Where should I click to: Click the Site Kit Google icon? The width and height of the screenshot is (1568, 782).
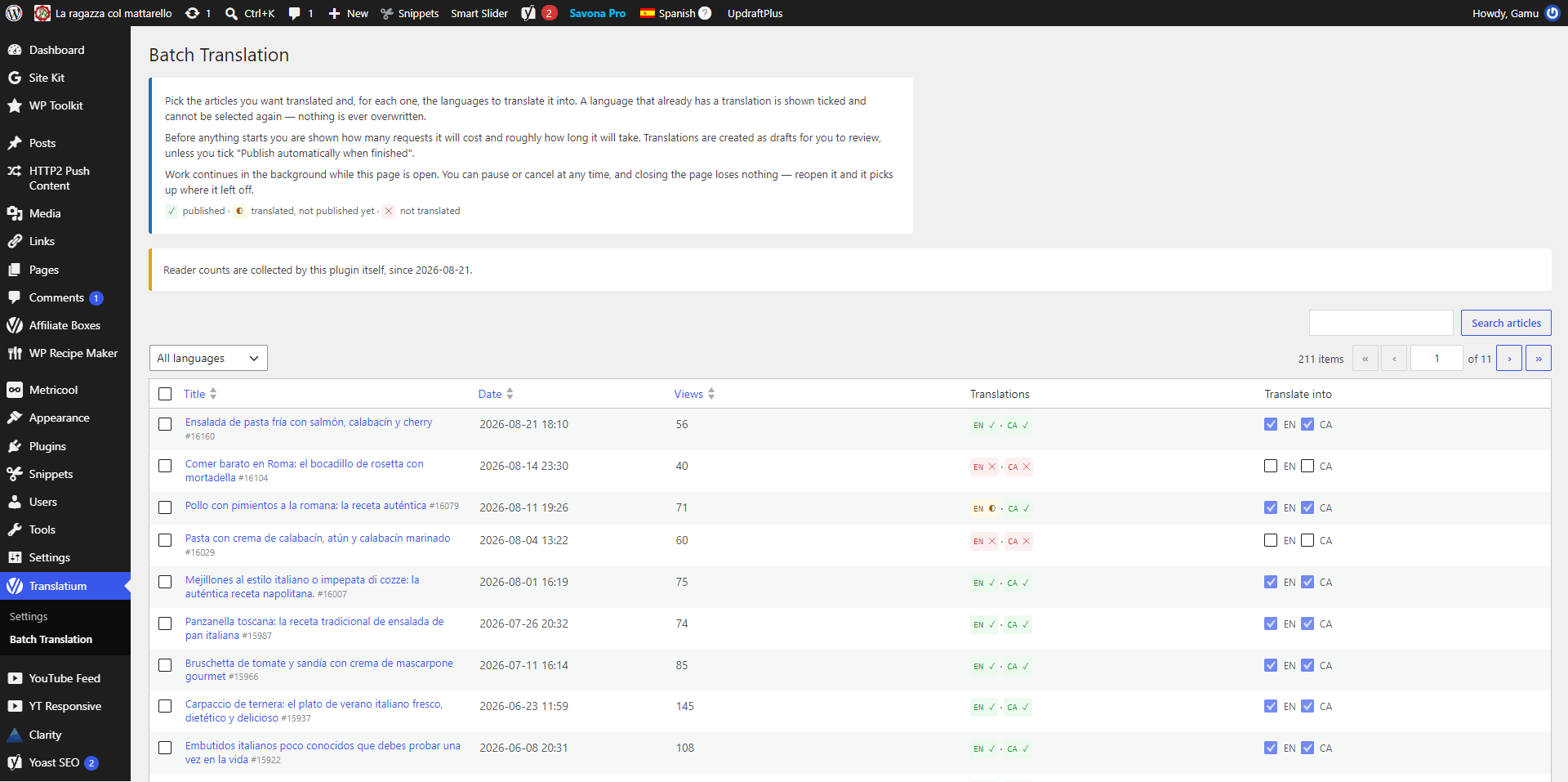pyautogui.click(x=15, y=78)
